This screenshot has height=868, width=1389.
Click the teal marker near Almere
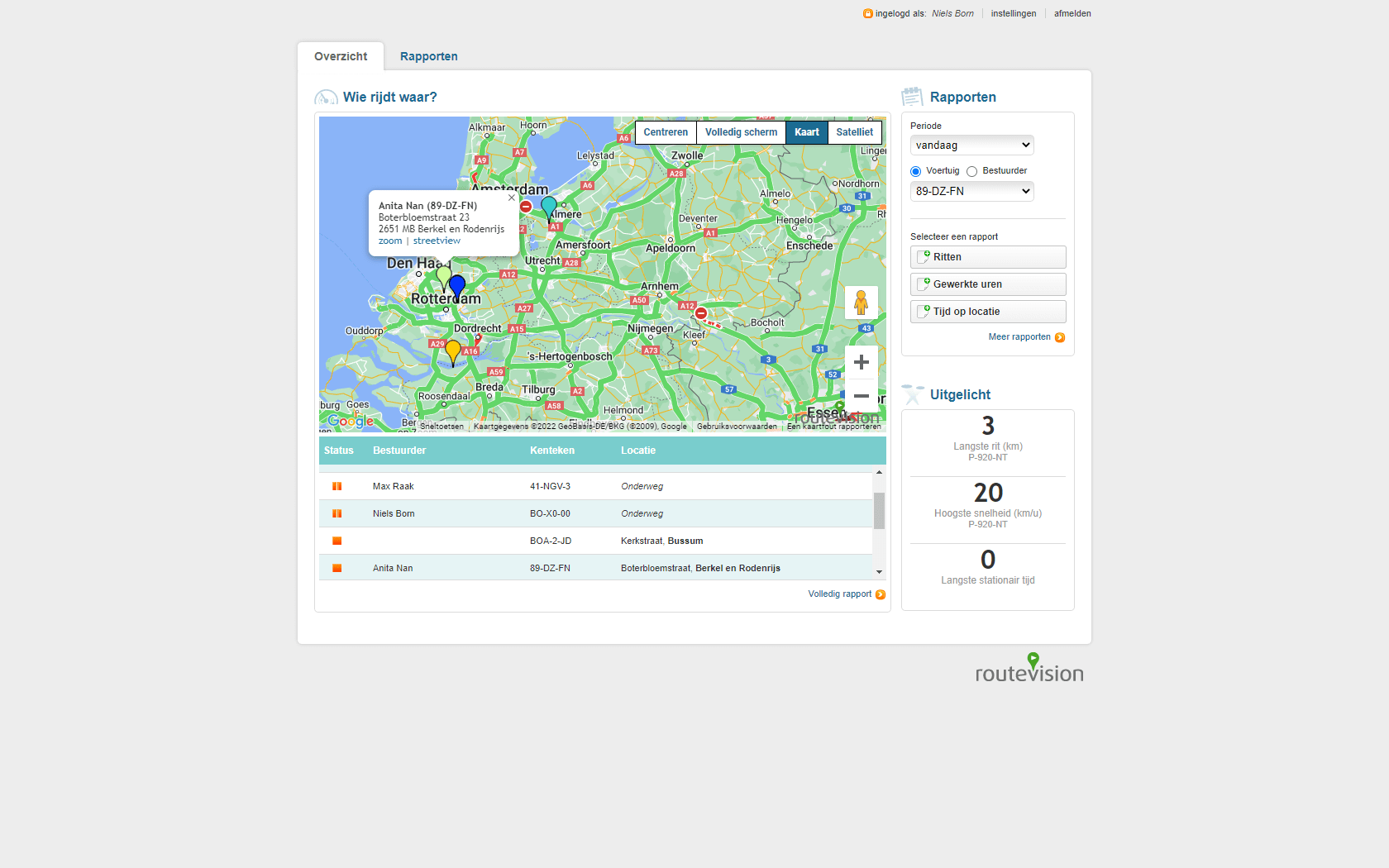[549, 207]
